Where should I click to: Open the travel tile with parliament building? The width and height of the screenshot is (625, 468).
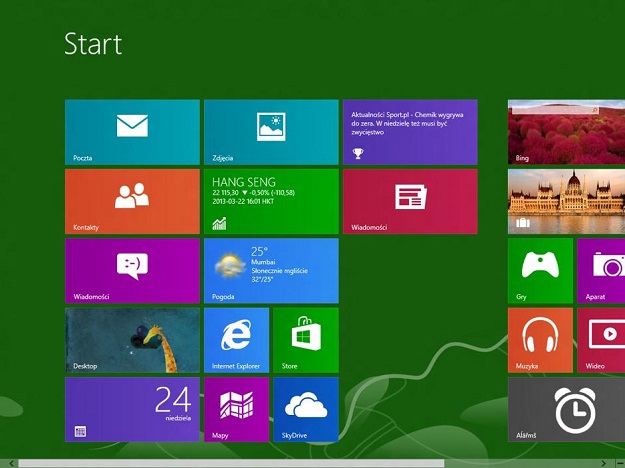566,201
